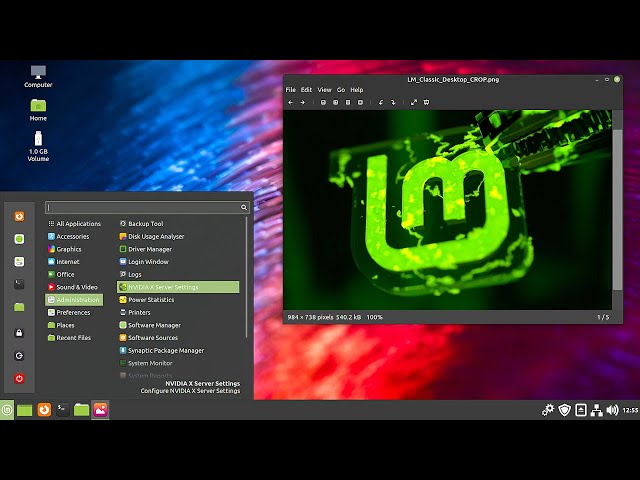Select Administration category
The image size is (640, 480).
pyautogui.click(x=74, y=300)
